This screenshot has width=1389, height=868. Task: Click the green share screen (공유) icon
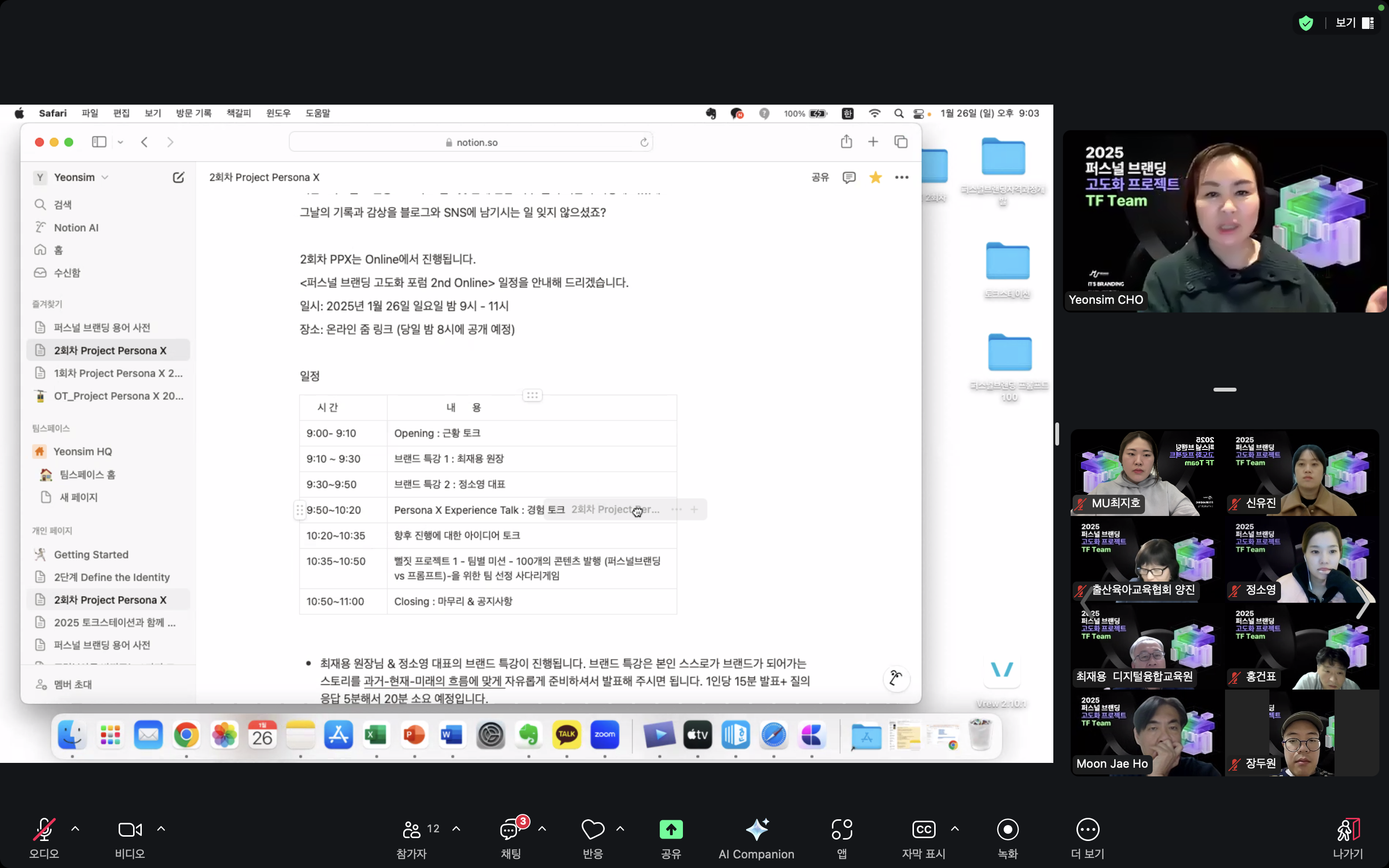pos(671,829)
